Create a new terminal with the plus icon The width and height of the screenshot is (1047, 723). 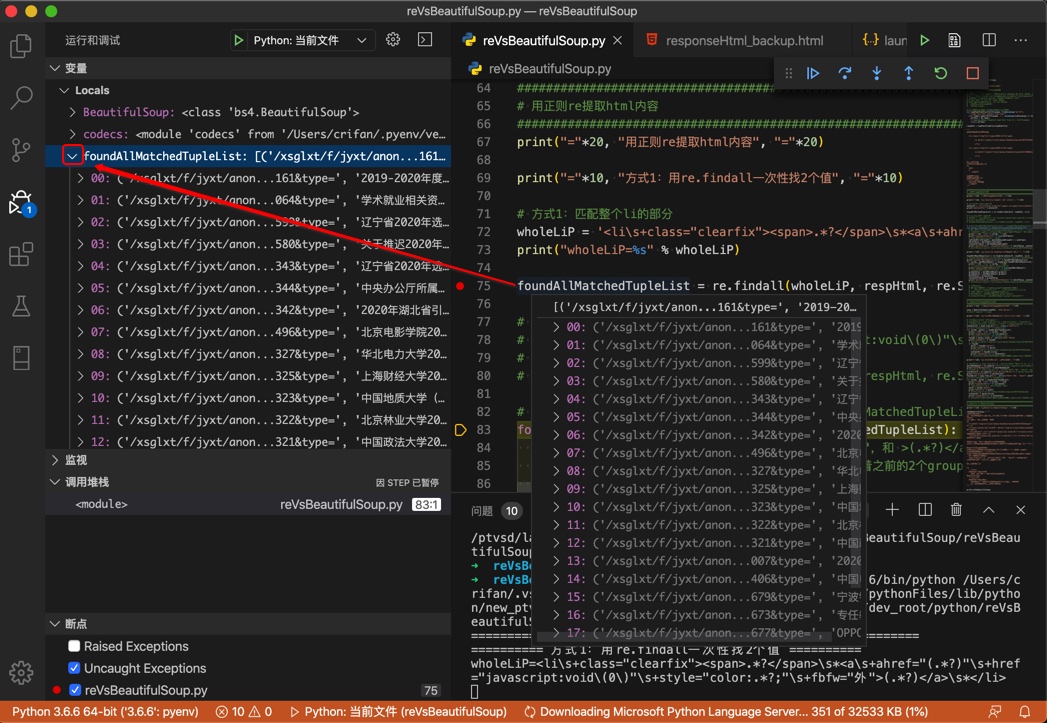pyautogui.click(x=892, y=510)
